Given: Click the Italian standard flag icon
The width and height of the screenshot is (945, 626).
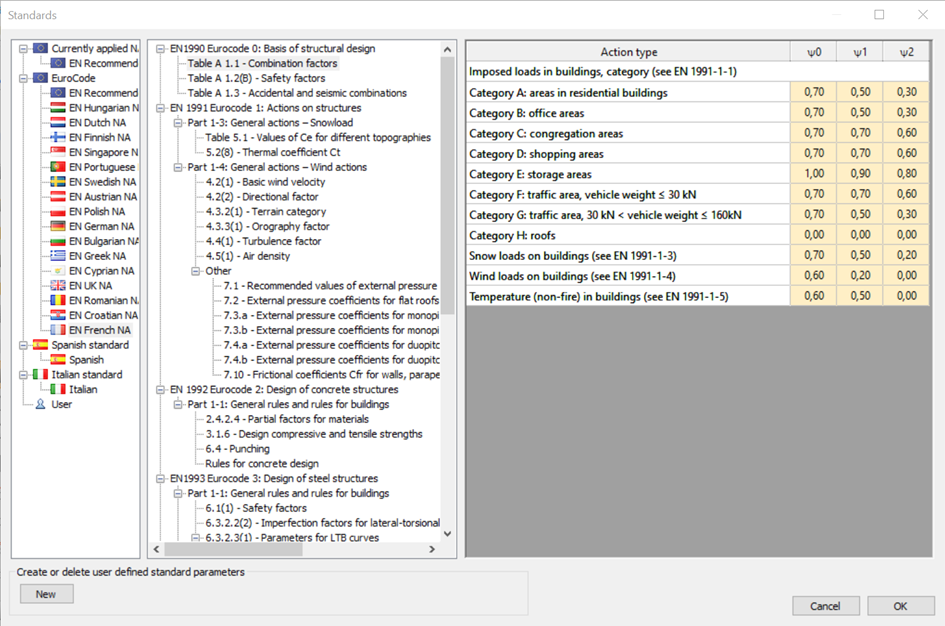Looking at the screenshot, I should 40,375.
